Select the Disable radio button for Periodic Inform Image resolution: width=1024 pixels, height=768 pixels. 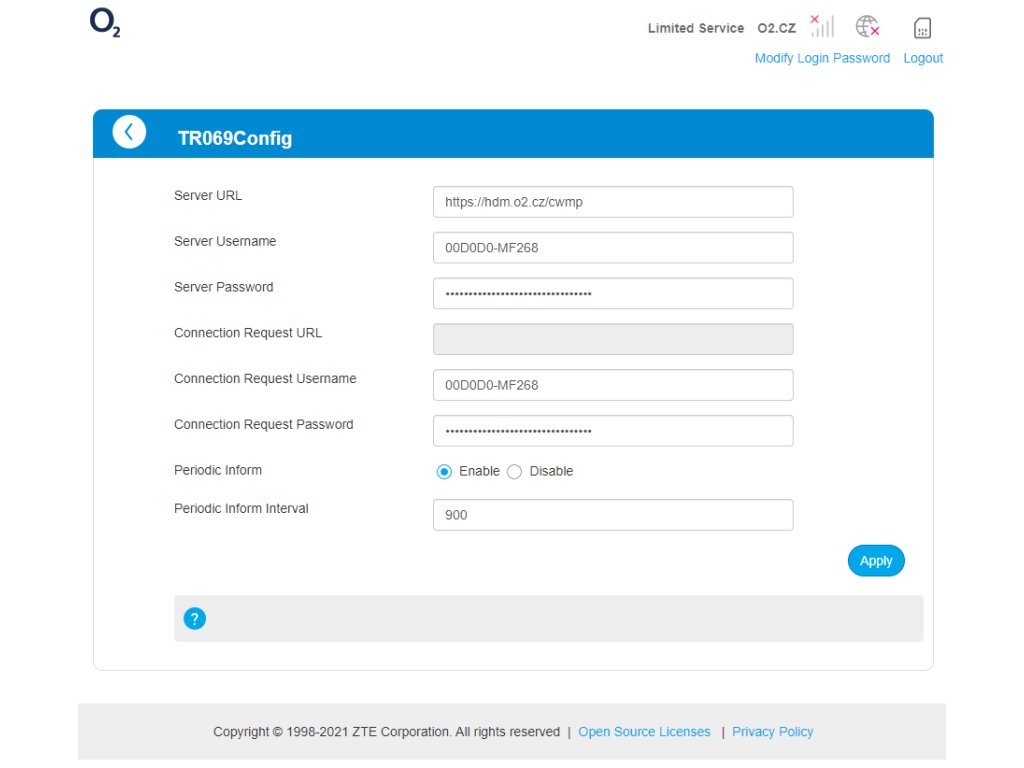tap(515, 472)
